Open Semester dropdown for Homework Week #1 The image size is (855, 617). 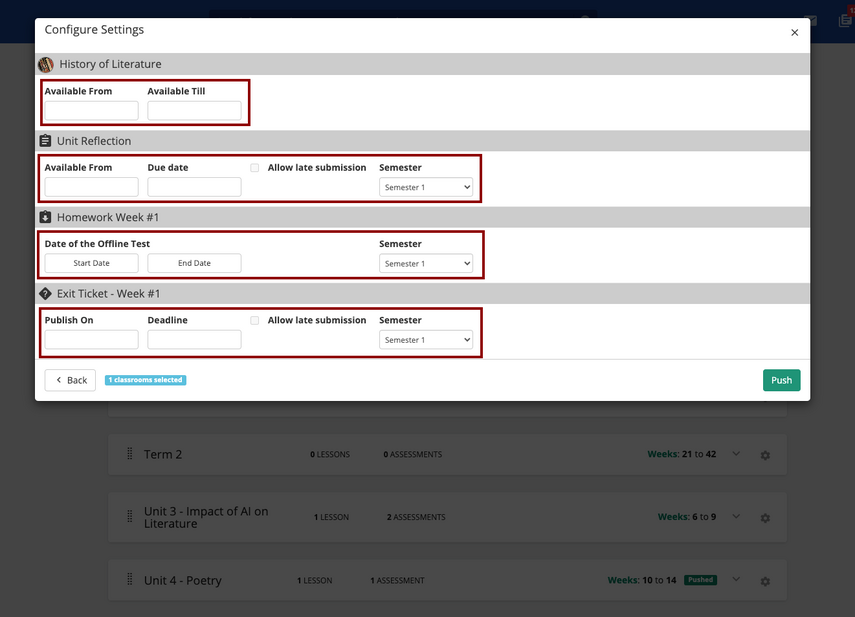click(x=426, y=264)
